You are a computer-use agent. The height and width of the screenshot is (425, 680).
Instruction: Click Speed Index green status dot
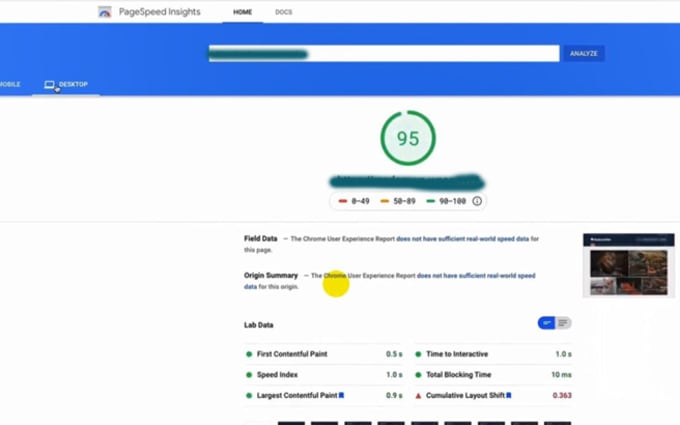click(249, 375)
